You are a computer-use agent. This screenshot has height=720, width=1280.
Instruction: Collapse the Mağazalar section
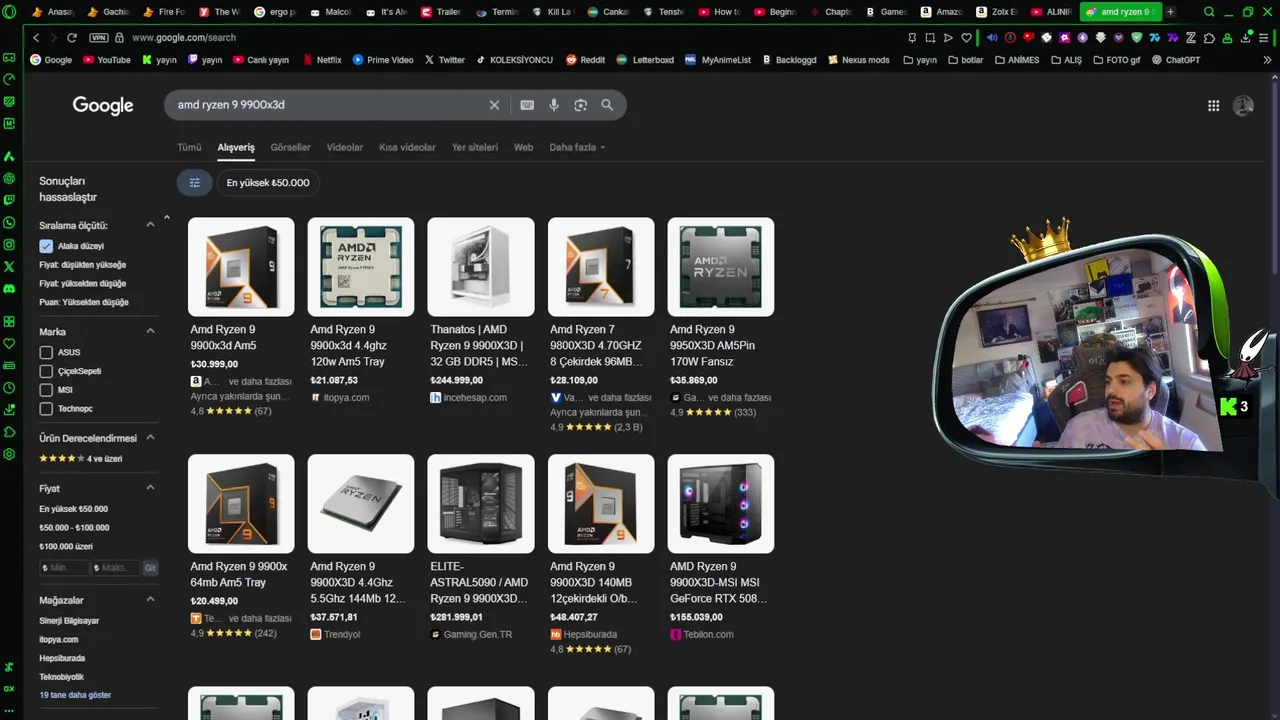pyautogui.click(x=151, y=600)
